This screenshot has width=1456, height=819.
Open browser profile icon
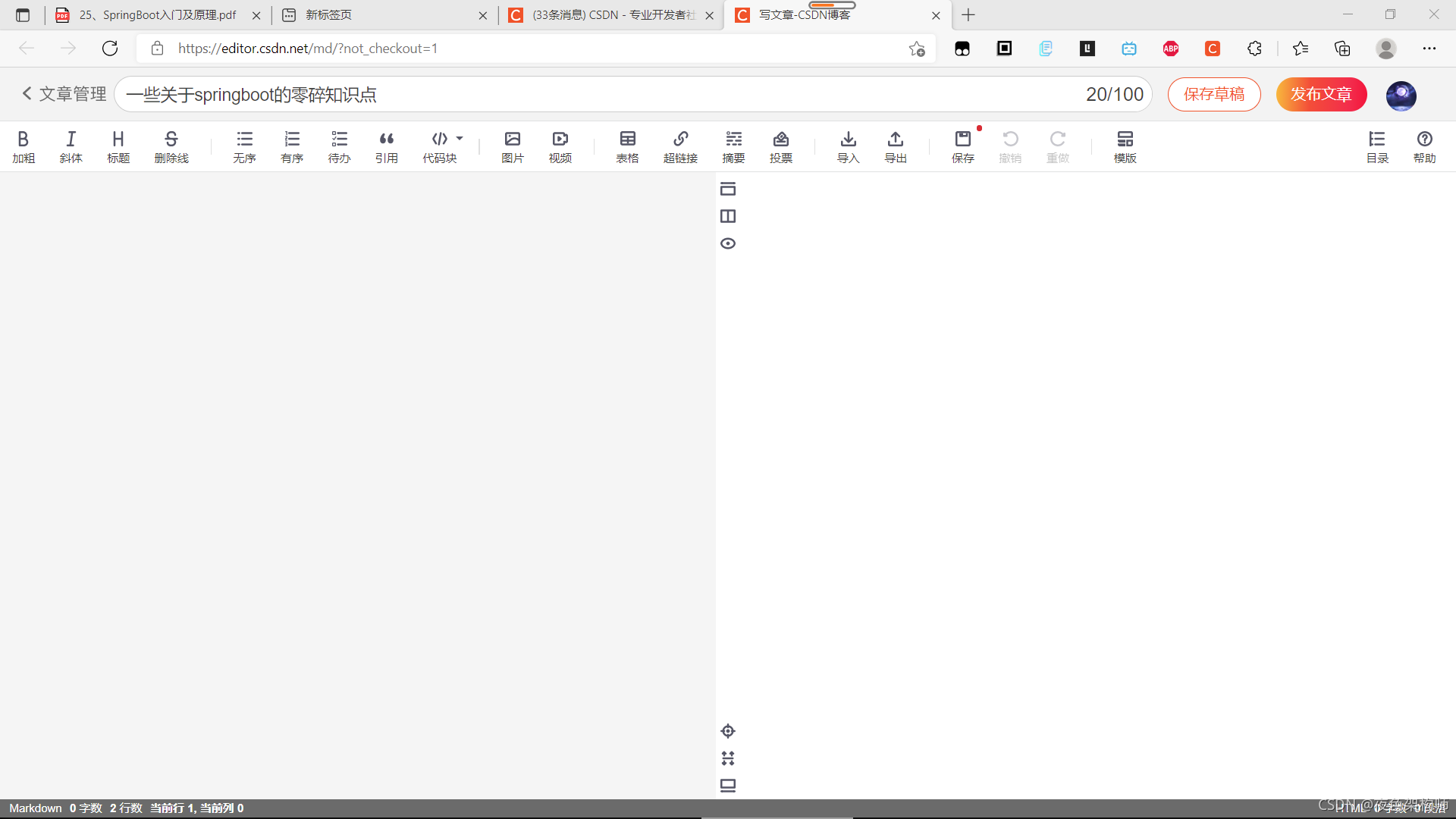tap(1386, 49)
